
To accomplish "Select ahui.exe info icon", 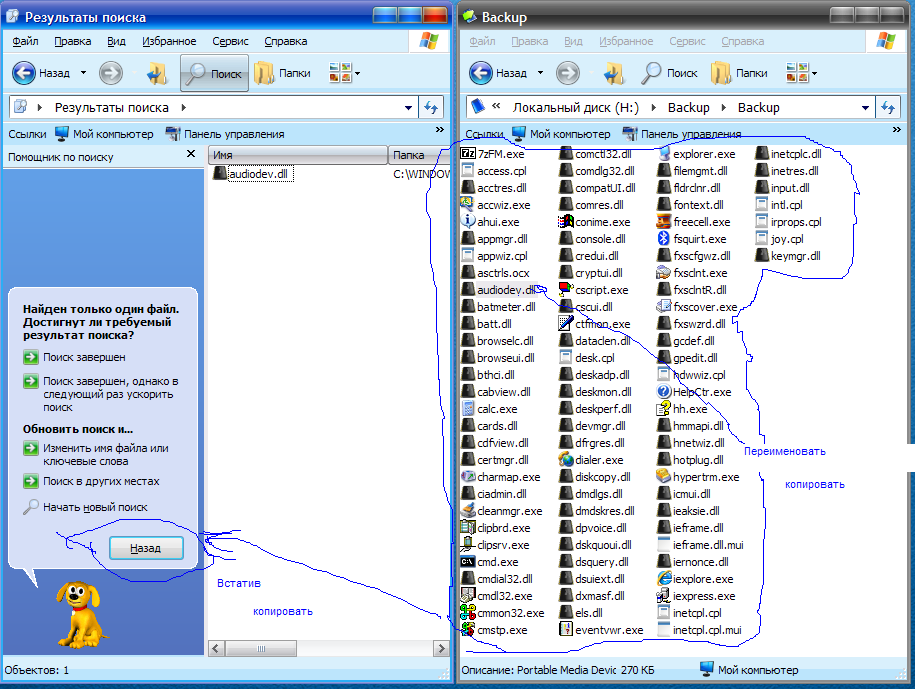I will (x=467, y=221).
